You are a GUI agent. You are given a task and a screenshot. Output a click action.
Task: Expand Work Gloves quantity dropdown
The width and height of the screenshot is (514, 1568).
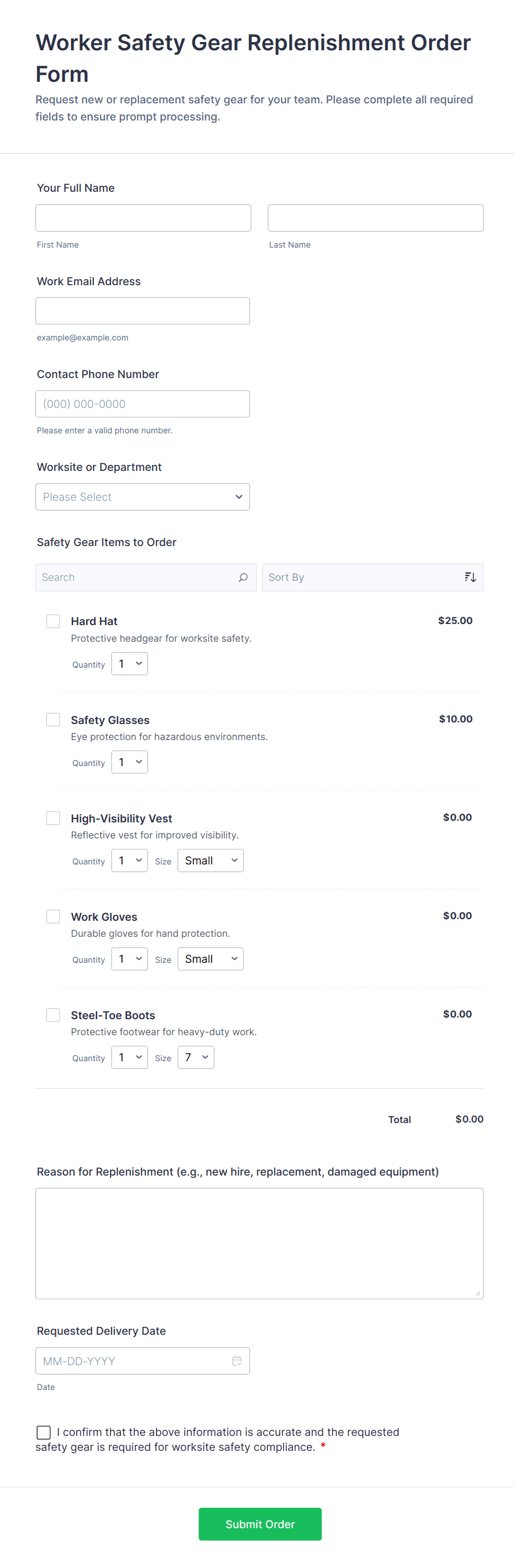(130, 959)
